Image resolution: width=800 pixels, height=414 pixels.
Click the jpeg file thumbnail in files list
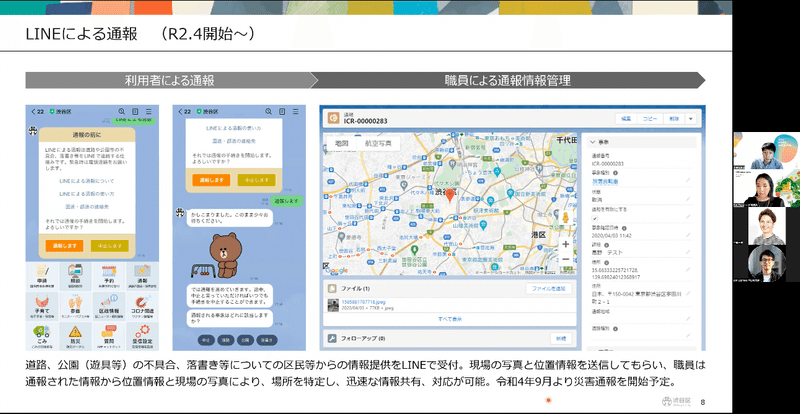(x=333, y=305)
